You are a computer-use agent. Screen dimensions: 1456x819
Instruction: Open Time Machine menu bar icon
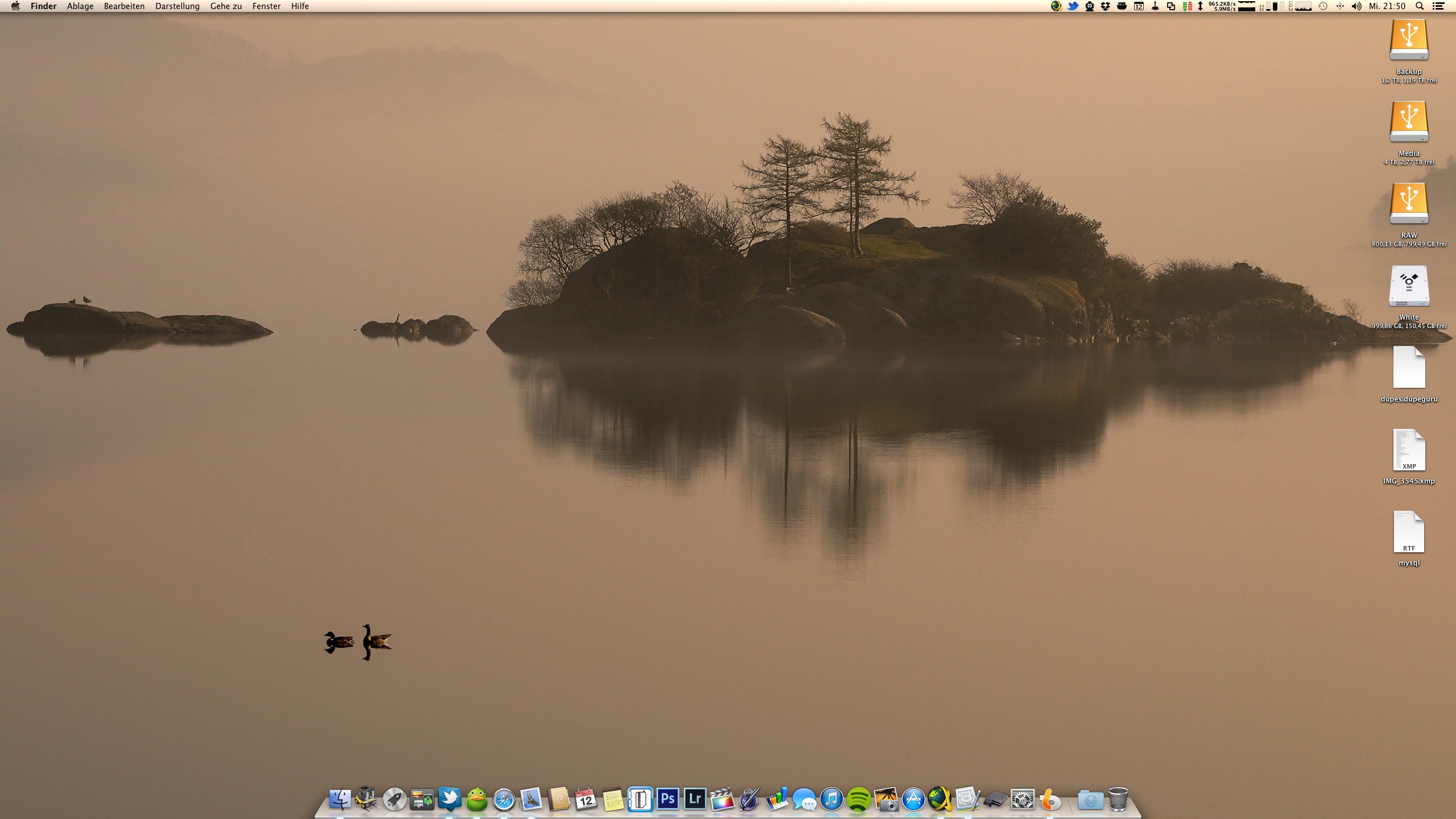tap(1323, 6)
